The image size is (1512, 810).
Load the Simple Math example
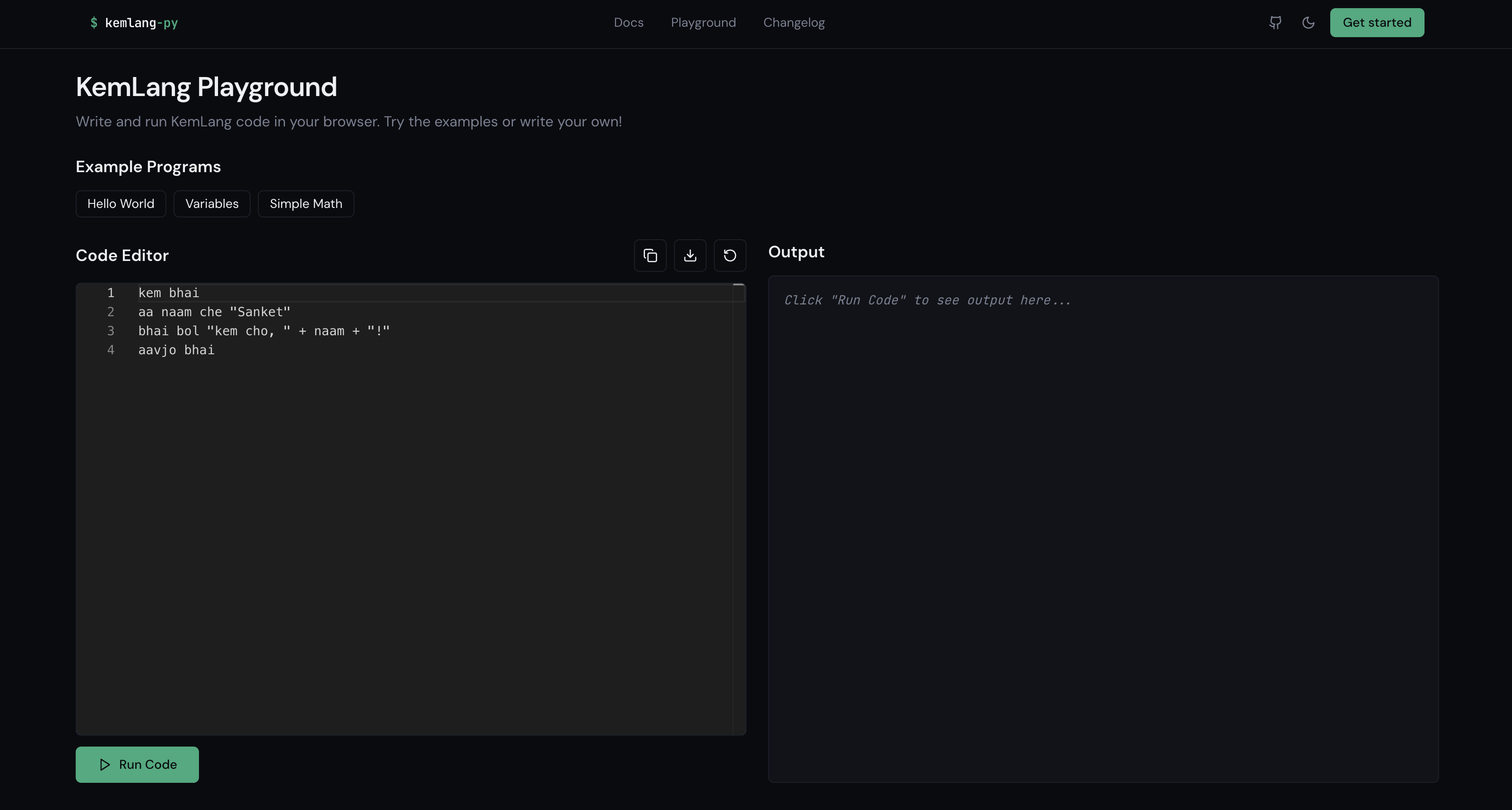point(306,203)
